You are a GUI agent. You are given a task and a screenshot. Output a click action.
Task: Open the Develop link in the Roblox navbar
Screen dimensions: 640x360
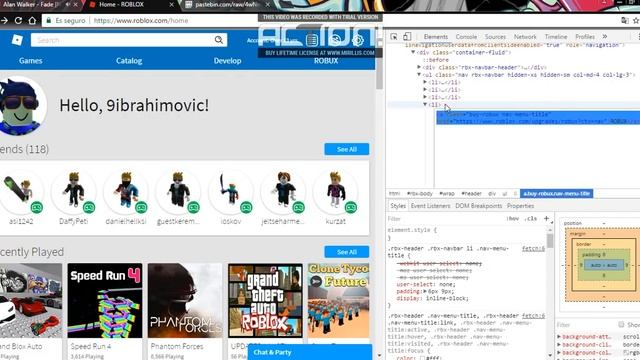click(x=227, y=60)
